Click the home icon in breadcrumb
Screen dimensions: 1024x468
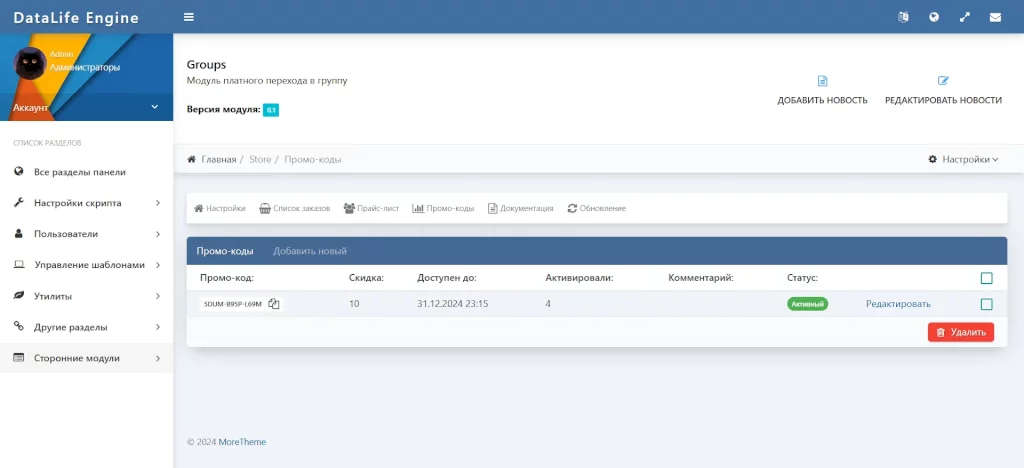pyautogui.click(x=191, y=159)
